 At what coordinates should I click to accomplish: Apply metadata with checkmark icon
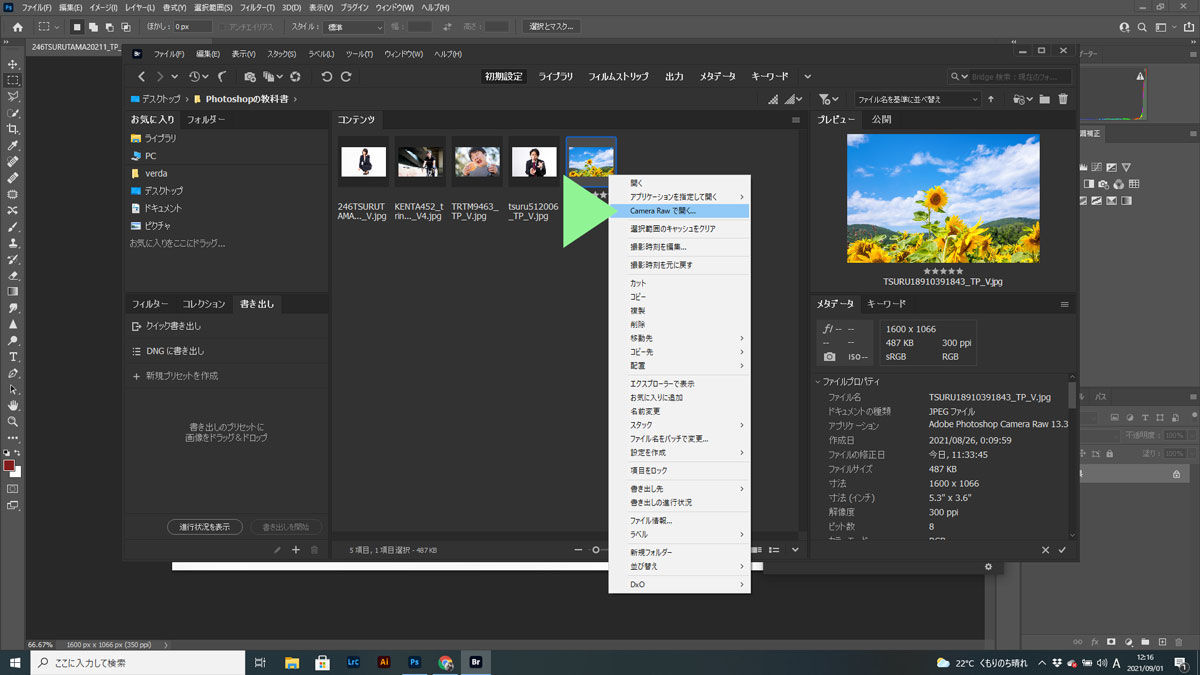pos(1062,550)
